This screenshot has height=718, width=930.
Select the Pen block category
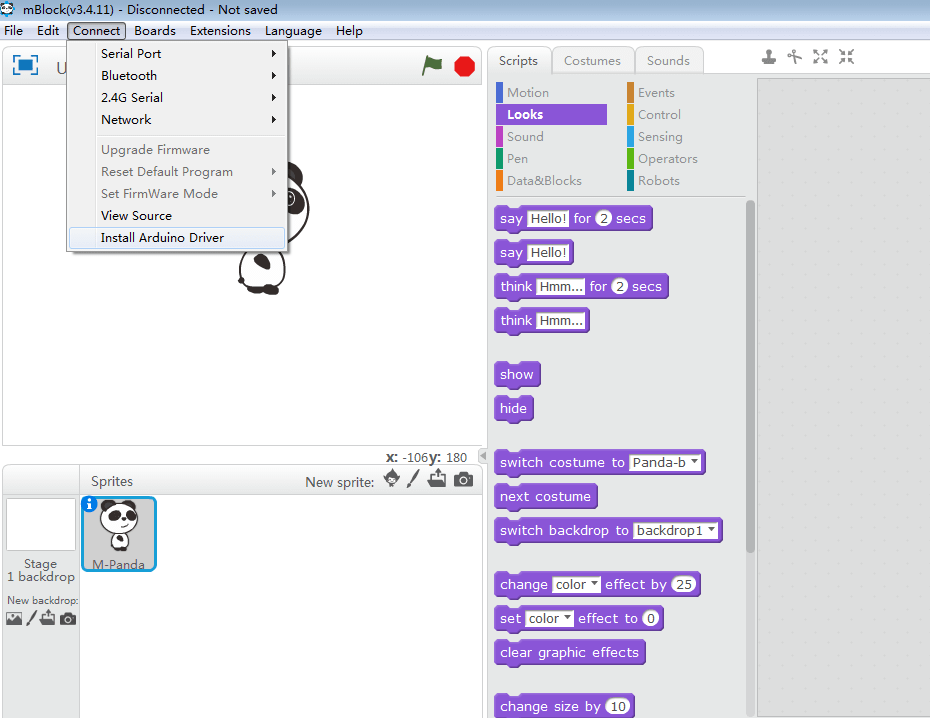[x=551, y=158]
